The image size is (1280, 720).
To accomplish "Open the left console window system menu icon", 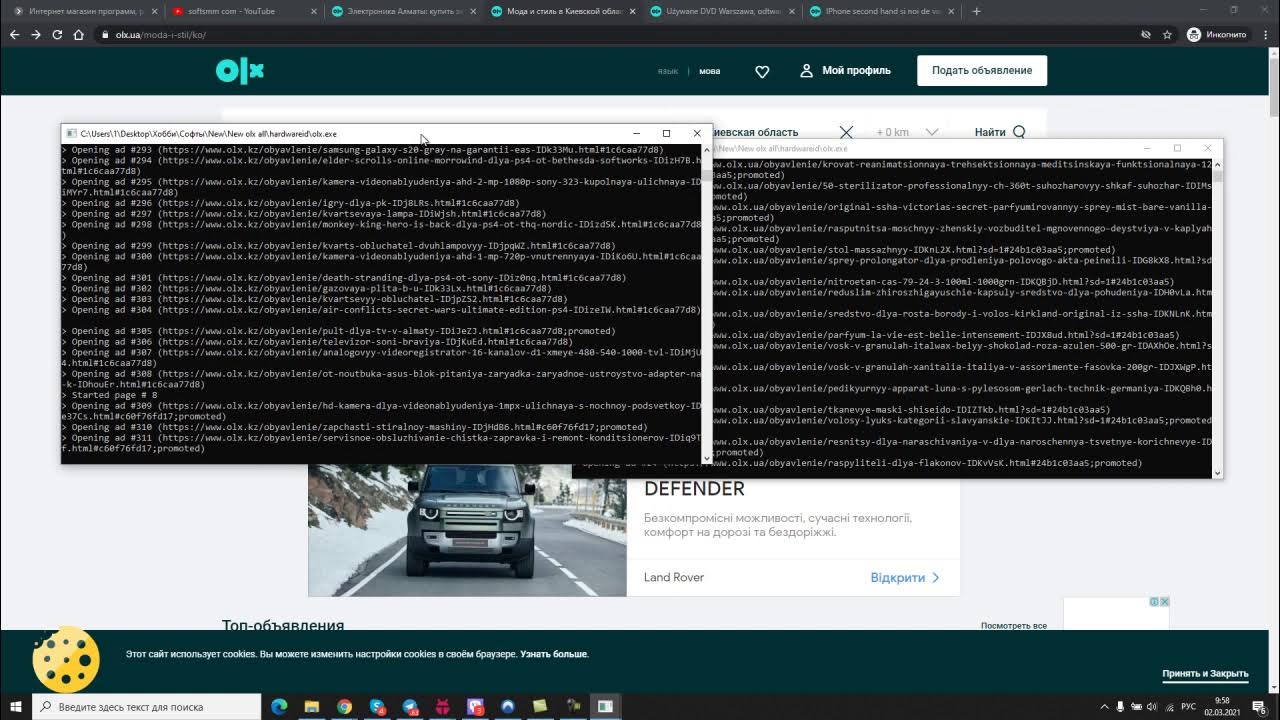I will tap(70, 133).
